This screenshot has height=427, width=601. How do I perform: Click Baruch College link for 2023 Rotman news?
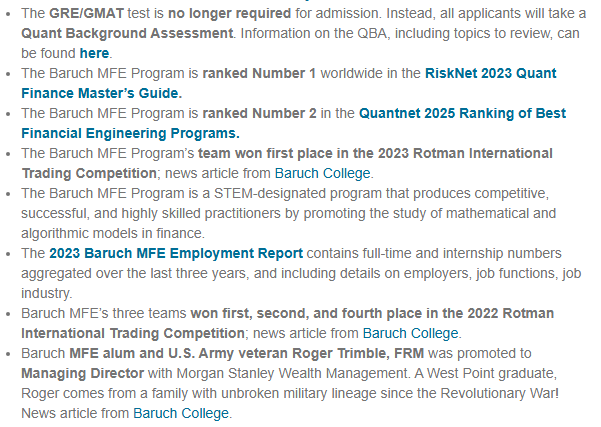[x=323, y=173]
